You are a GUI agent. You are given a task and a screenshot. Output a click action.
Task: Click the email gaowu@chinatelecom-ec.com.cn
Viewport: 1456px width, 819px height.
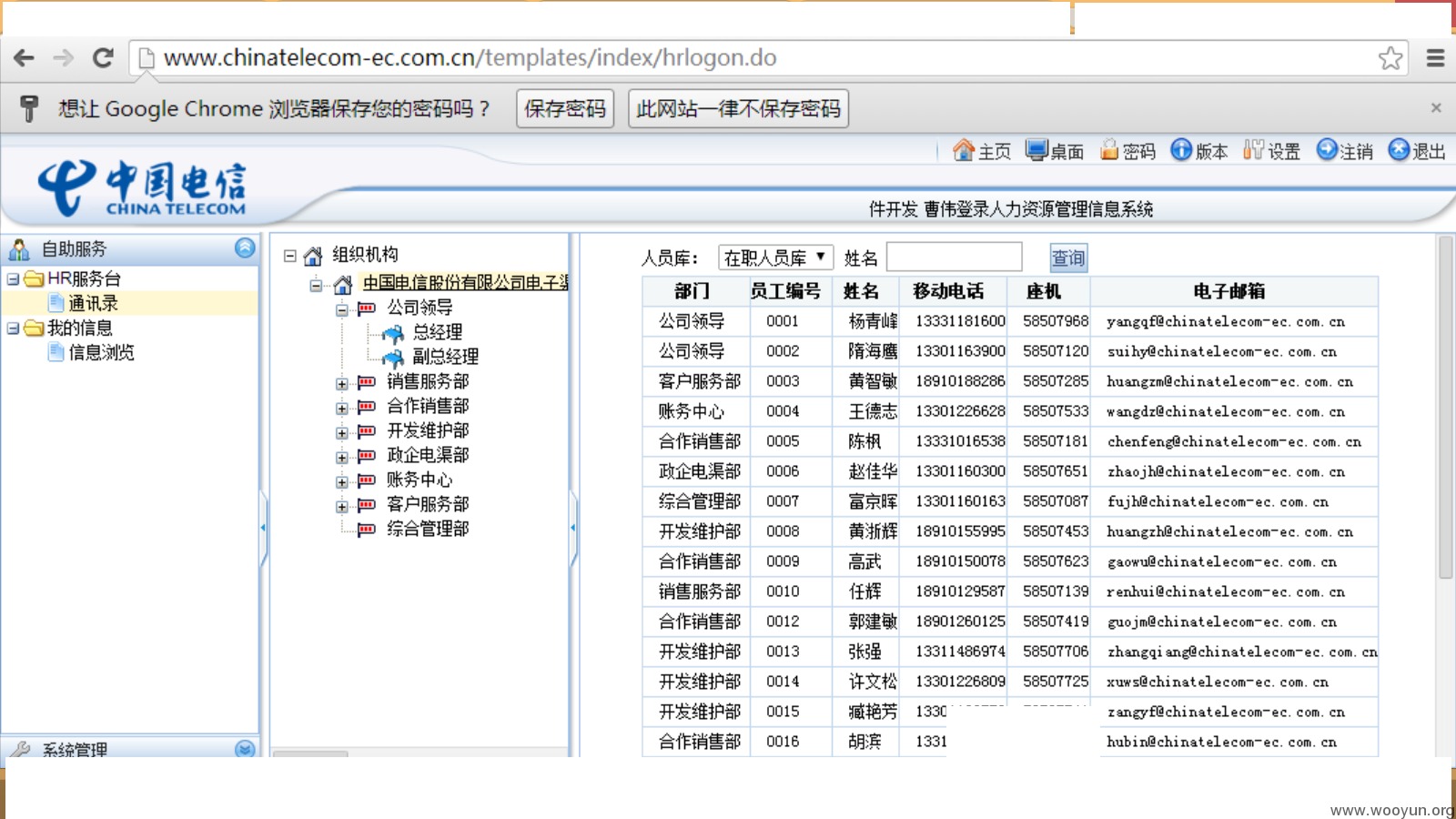pos(1222,561)
